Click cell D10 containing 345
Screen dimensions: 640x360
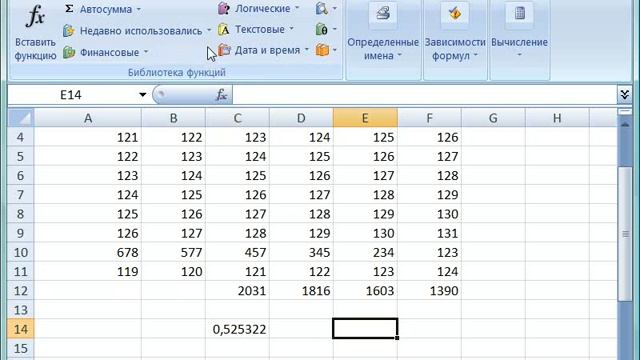pyautogui.click(x=301, y=252)
